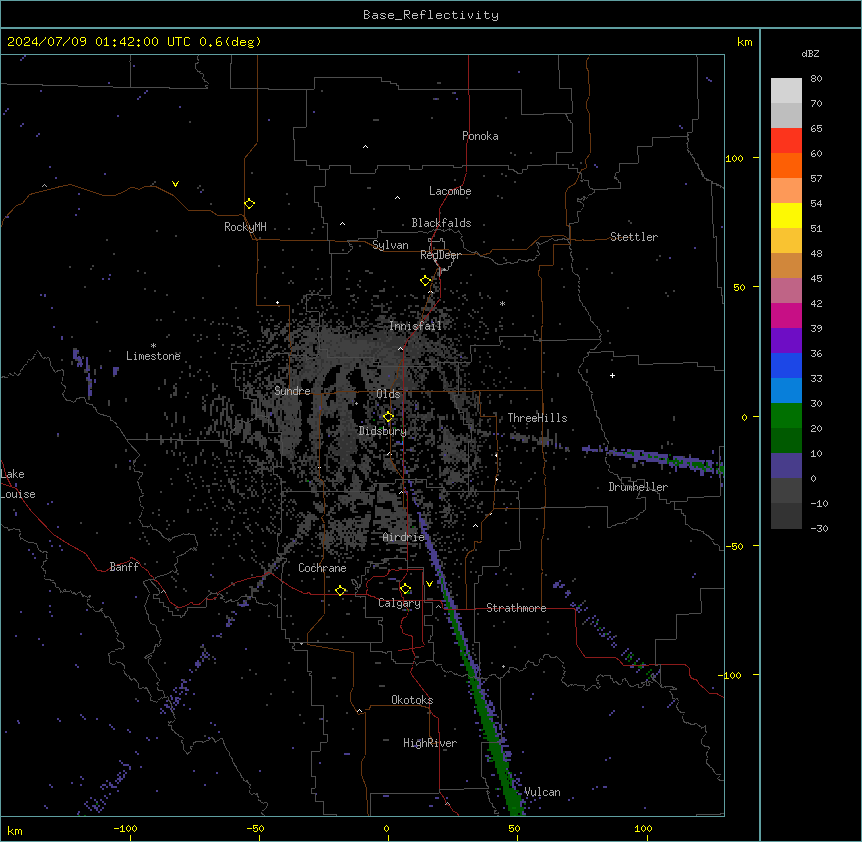The height and width of the screenshot is (842, 862).
Task: Select the purple 39-36 dBZ legend swatch
Action: tap(786, 341)
